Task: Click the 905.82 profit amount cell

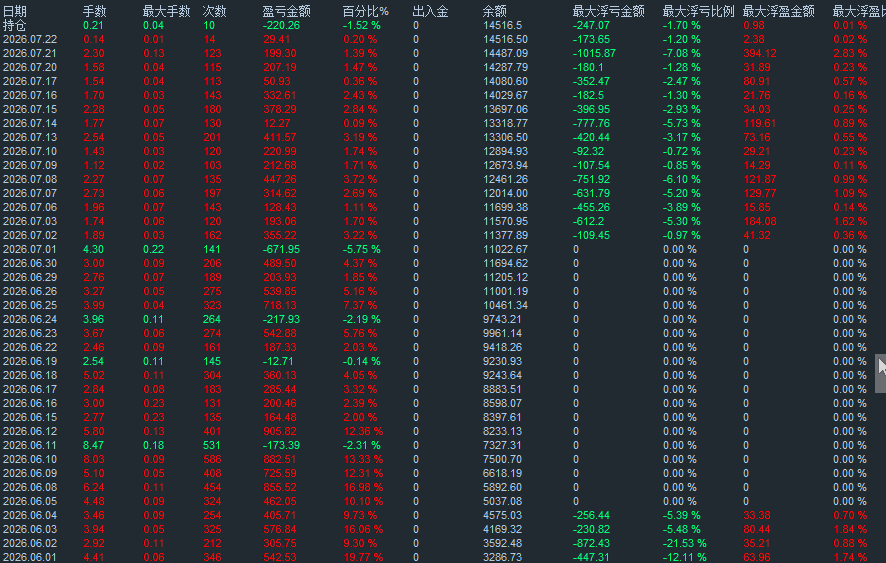Action: [x=280, y=431]
